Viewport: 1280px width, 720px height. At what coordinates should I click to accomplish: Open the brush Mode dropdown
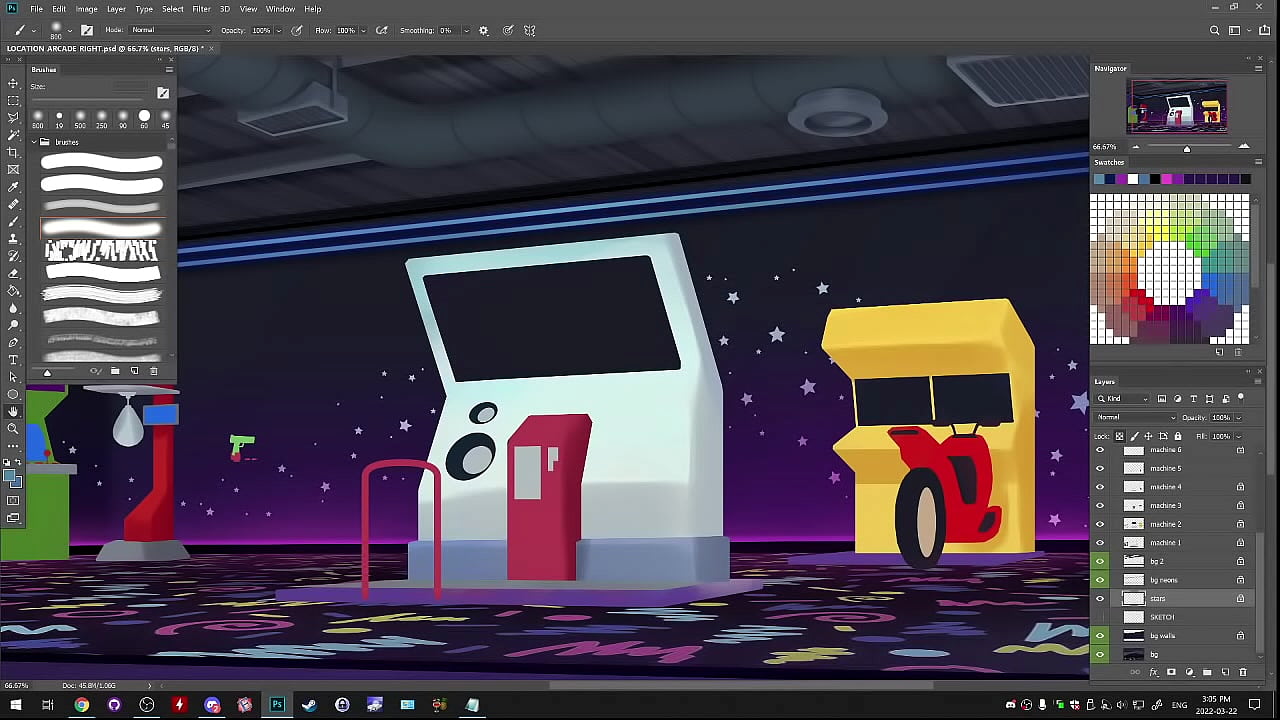point(170,30)
